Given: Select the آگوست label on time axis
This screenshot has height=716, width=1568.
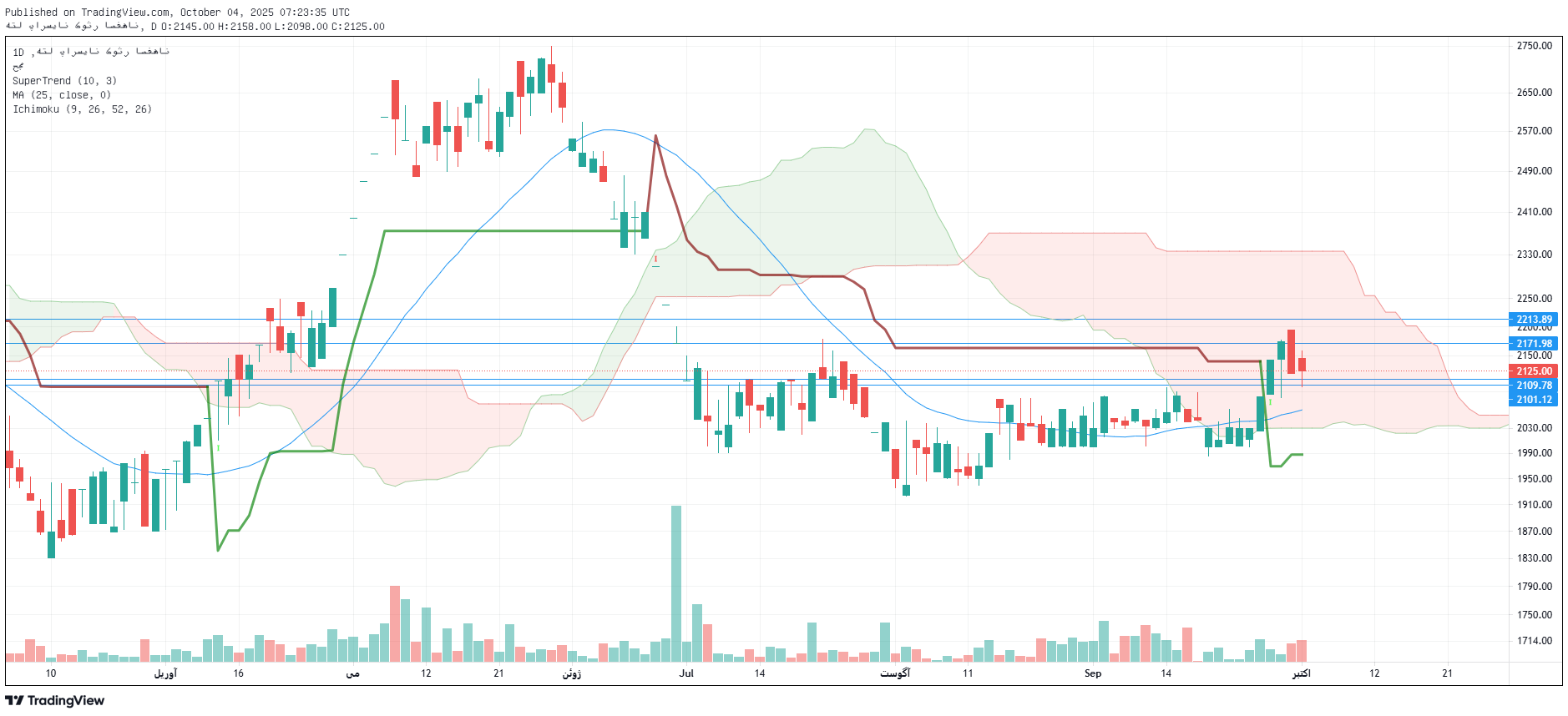Looking at the screenshot, I should tap(895, 673).
